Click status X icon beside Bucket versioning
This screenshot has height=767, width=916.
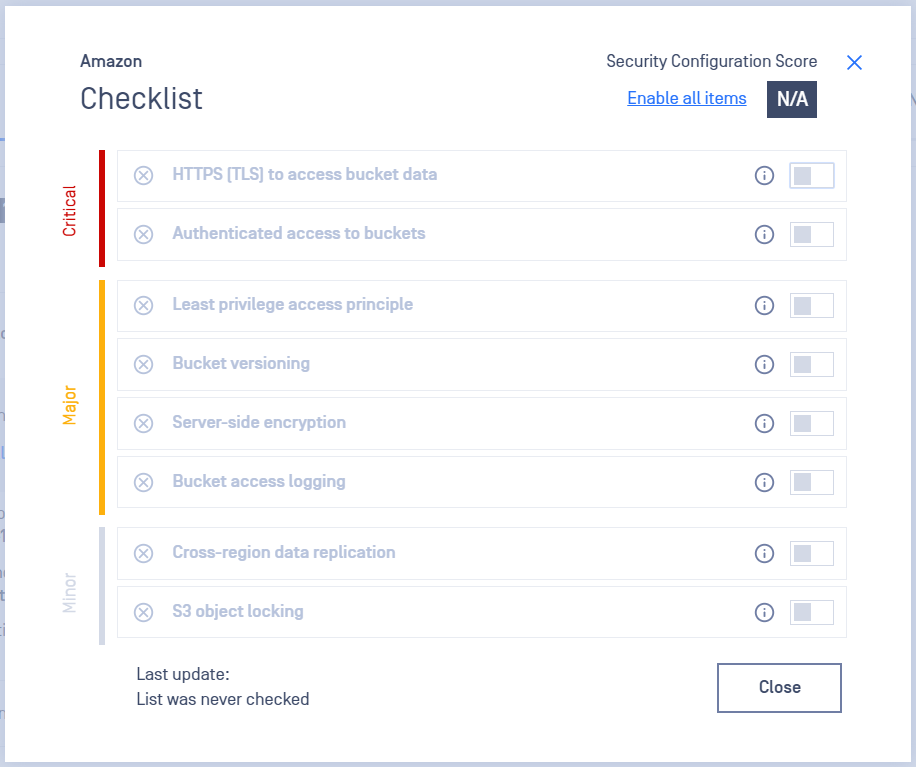coord(143,365)
